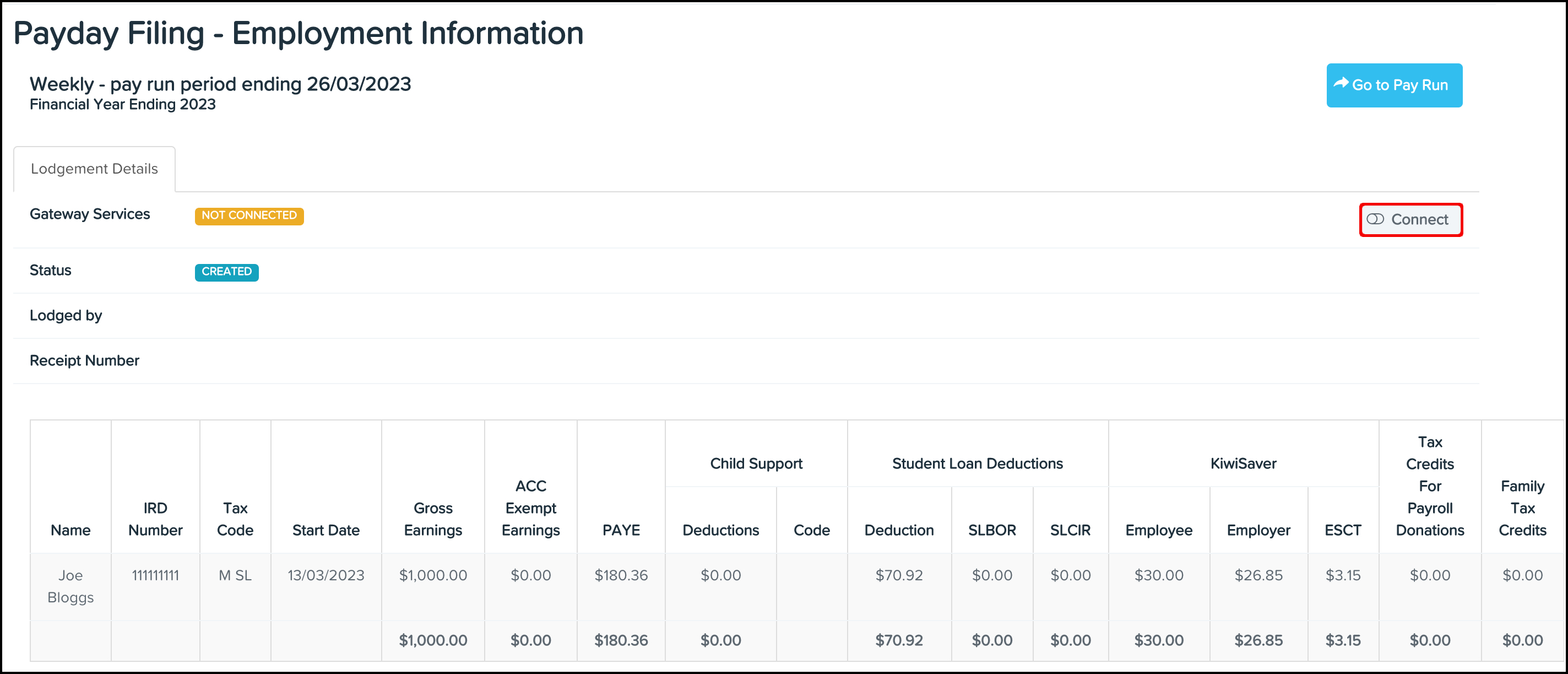Click Joe Bloggs in the Name column
The height and width of the screenshot is (674, 1568).
70,586
